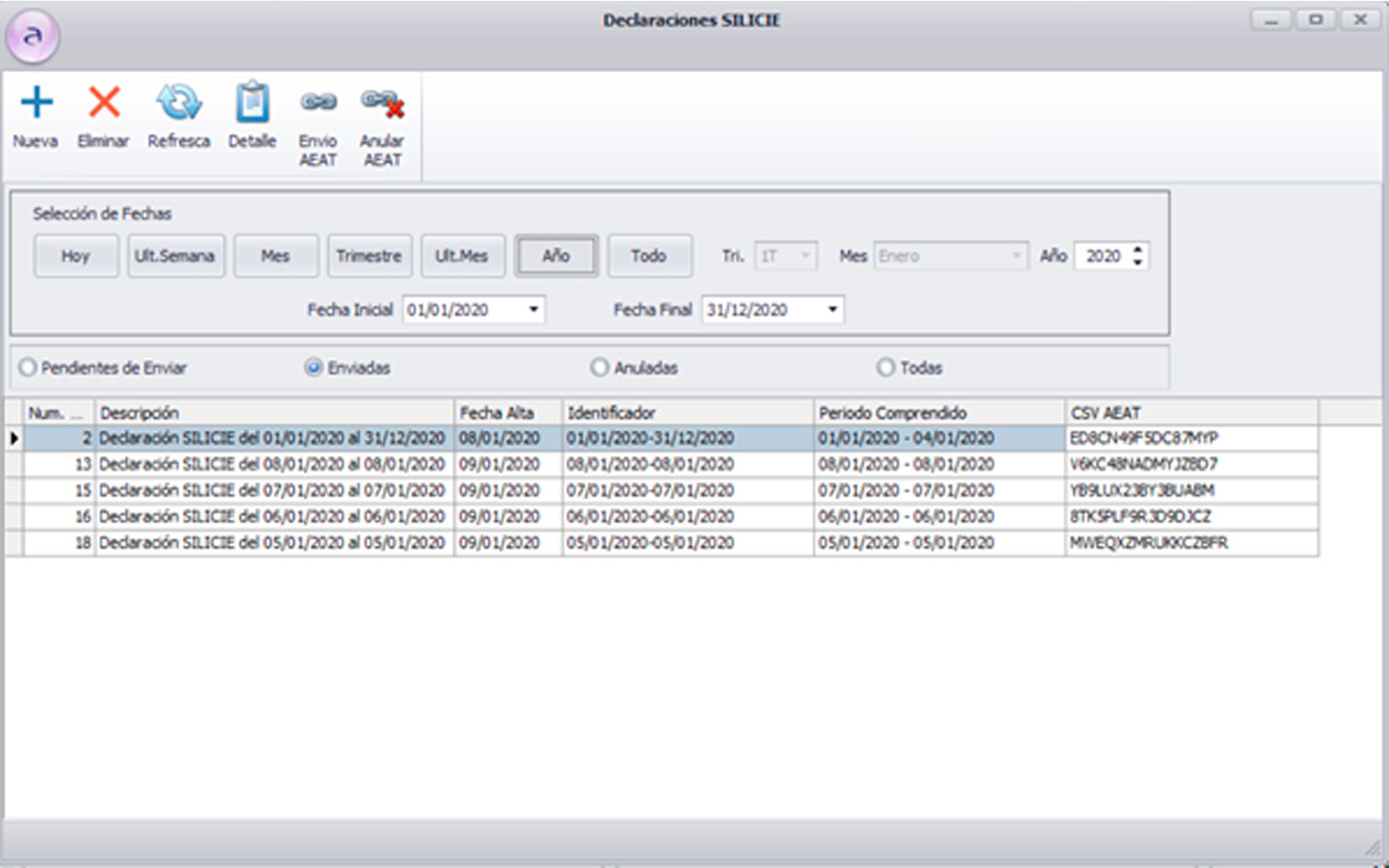Click the Nueva plus icon

(x=37, y=102)
